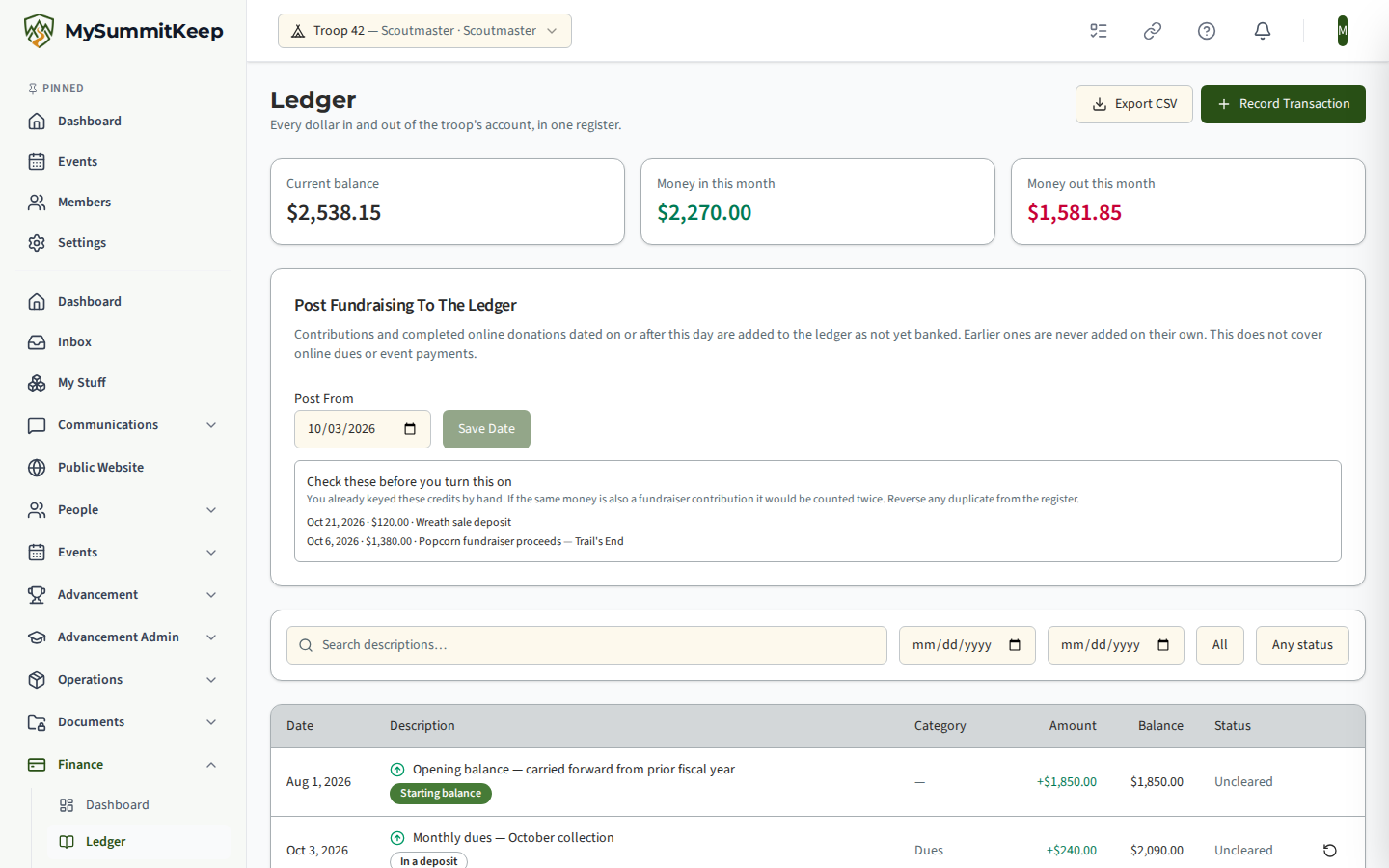Open the user avatar menu

tap(1342, 31)
